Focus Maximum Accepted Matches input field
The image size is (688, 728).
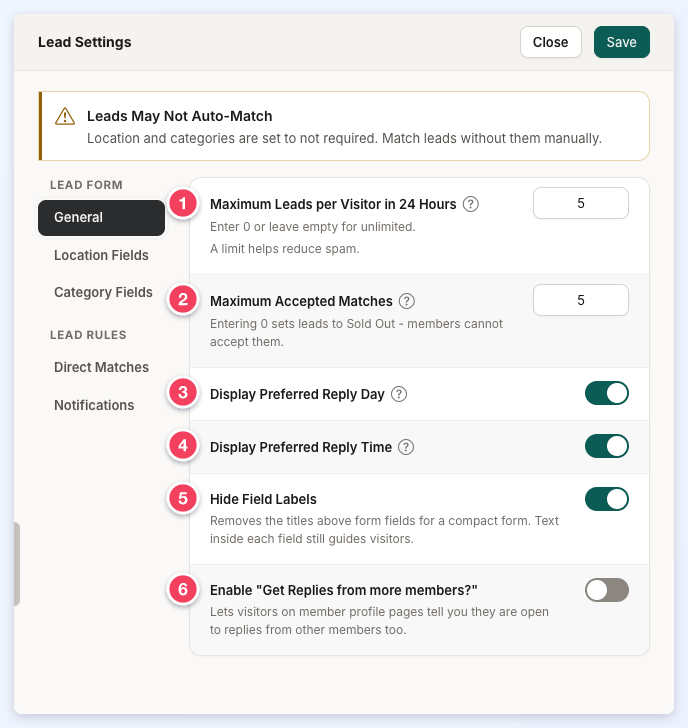tap(581, 300)
